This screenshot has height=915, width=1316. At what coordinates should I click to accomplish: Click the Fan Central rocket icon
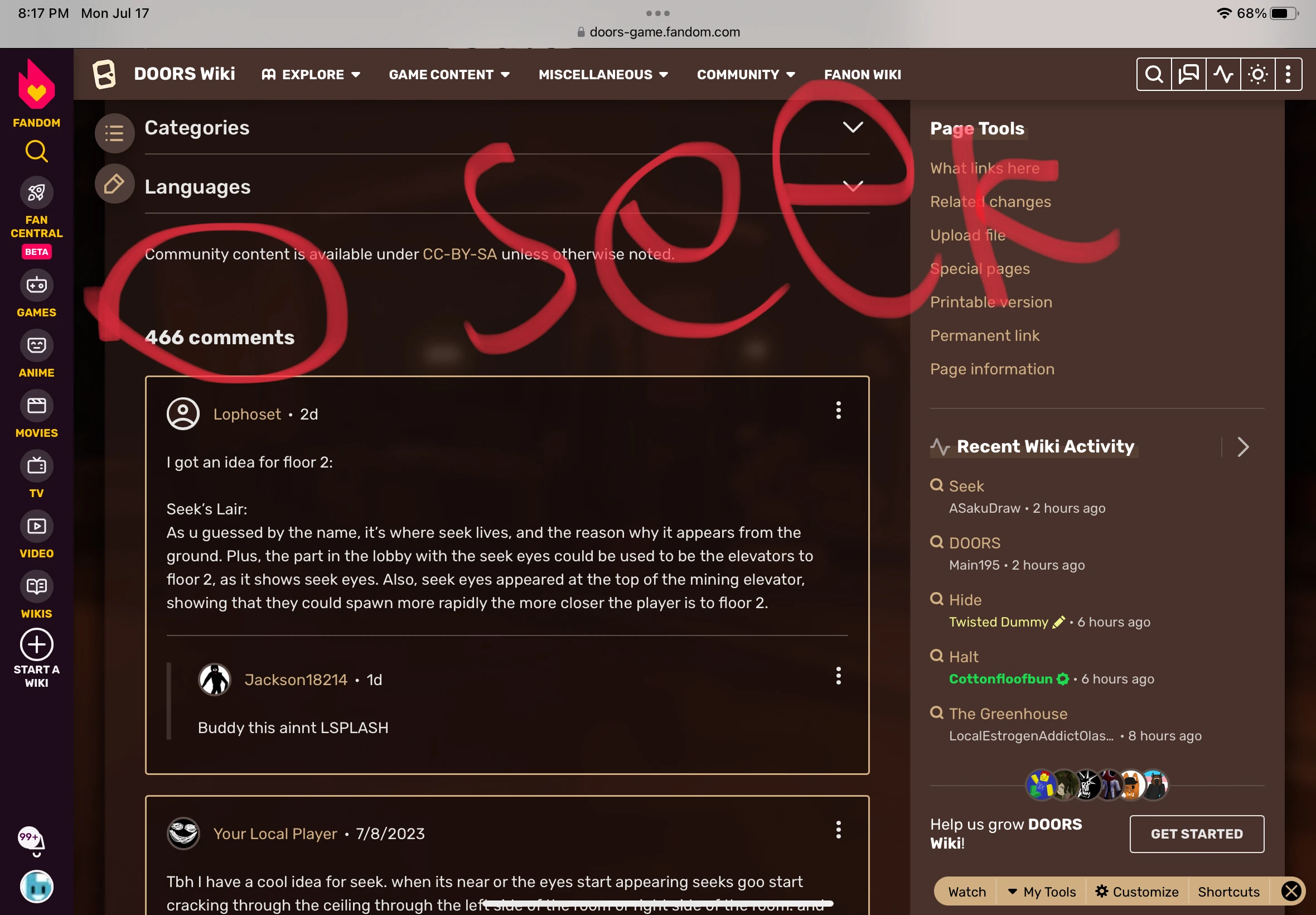37,192
